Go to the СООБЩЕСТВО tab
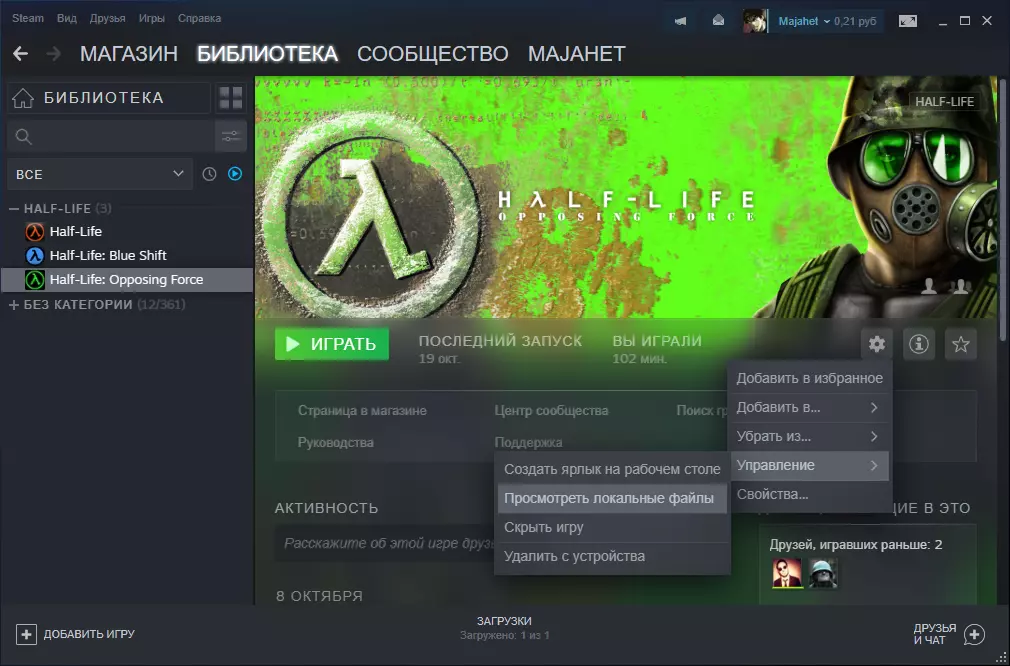The image size is (1010, 666). click(433, 53)
